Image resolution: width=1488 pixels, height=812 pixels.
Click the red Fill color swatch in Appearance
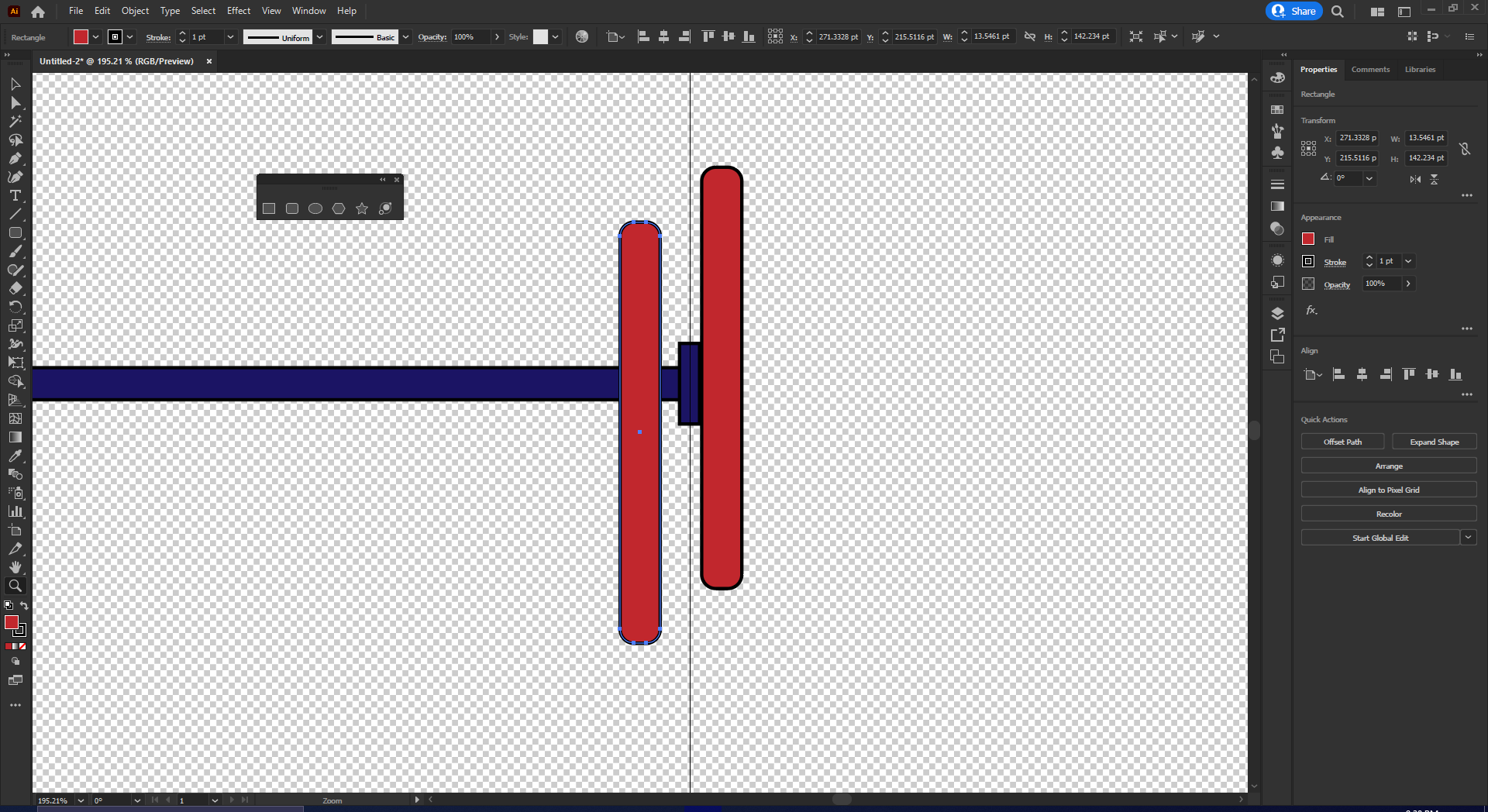tap(1307, 239)
